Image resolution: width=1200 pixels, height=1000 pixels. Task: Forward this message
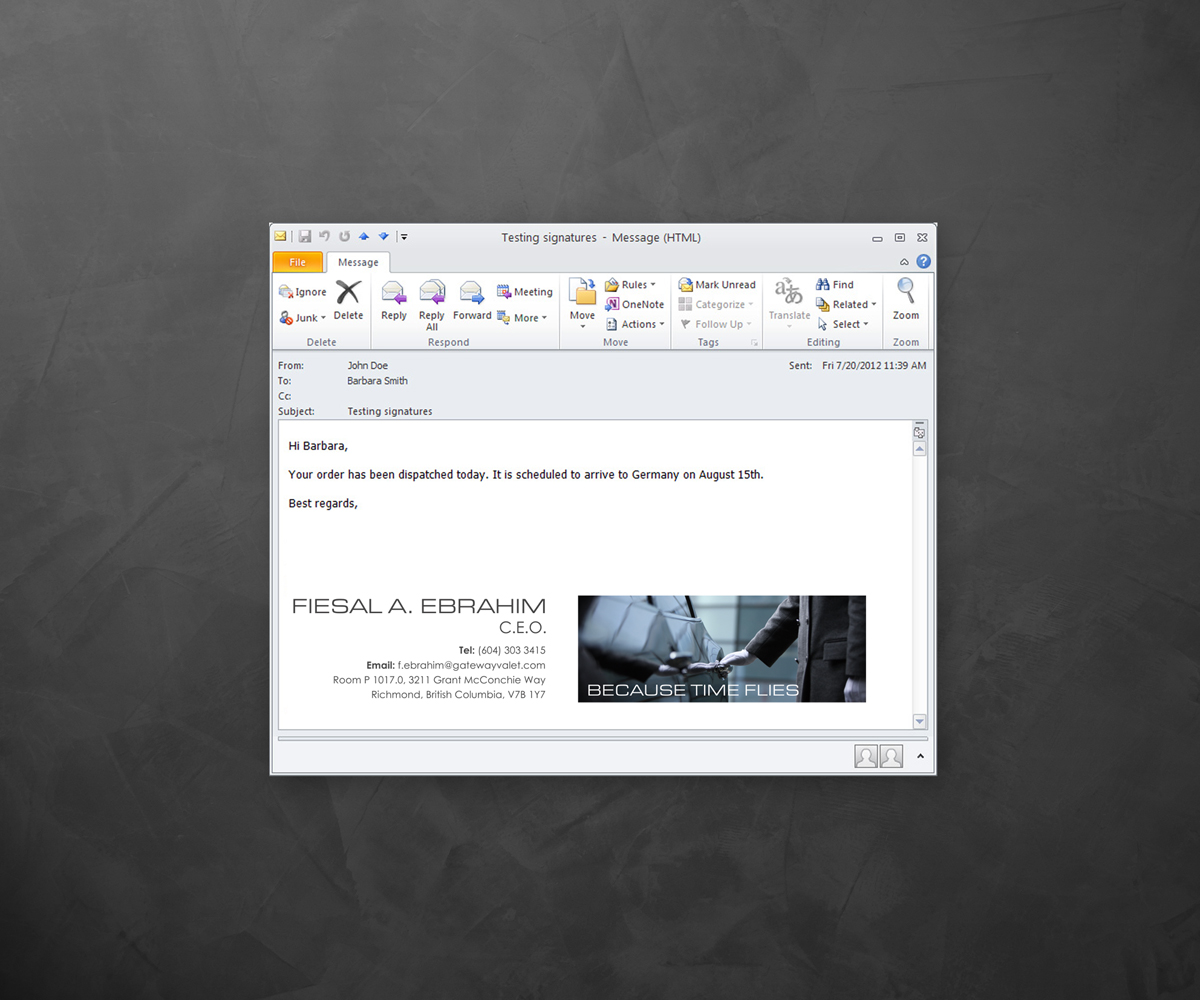point(472,293)
